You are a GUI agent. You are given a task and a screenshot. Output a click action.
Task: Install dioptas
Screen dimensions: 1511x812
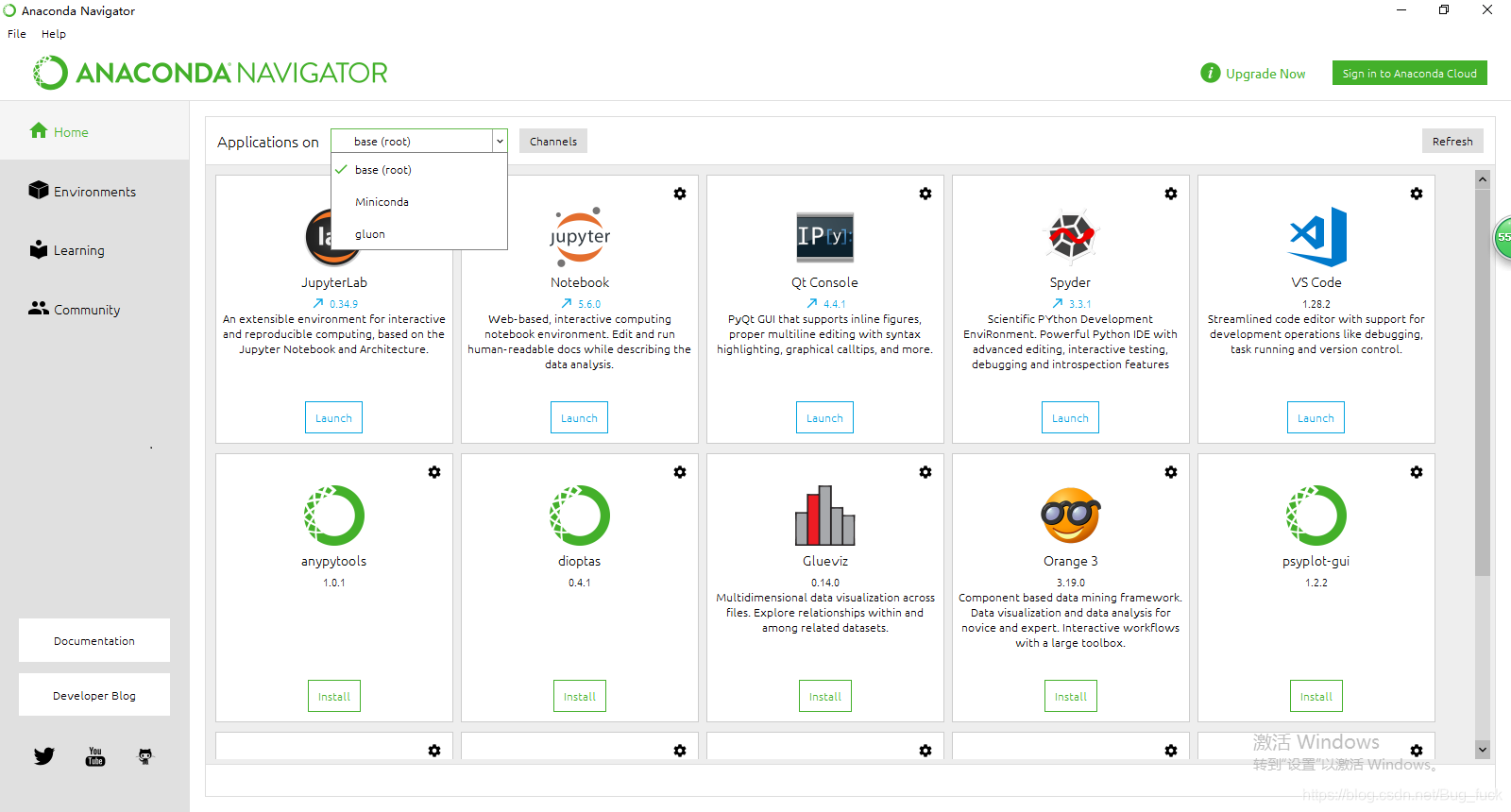[580, 696]
